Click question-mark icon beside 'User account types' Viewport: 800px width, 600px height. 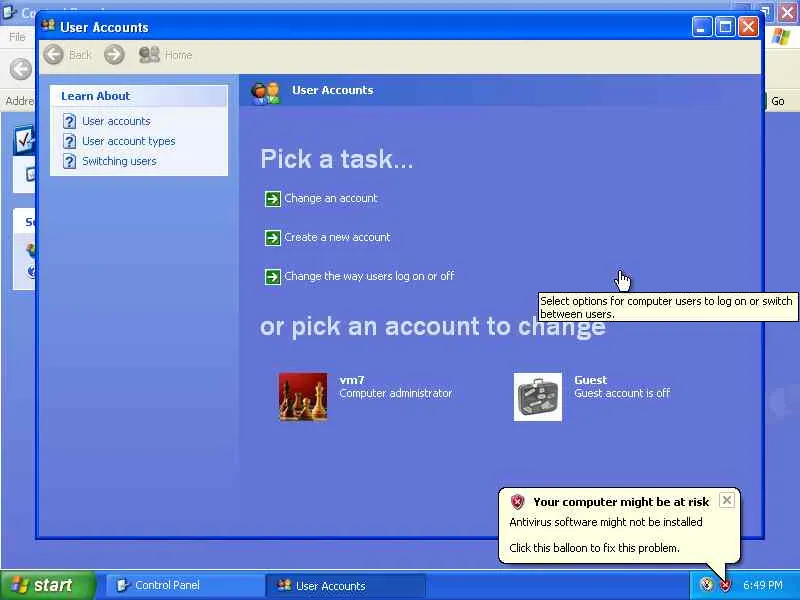pos(69,141)
